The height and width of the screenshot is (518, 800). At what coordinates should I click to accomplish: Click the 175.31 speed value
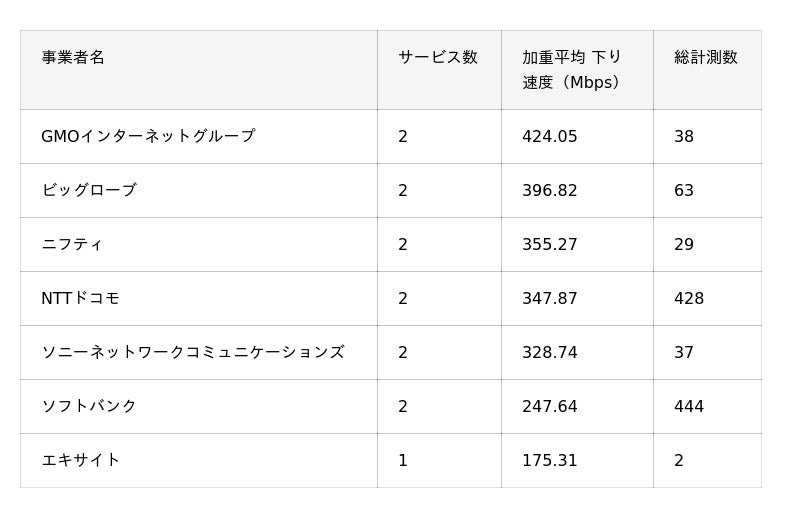(549, 460)
